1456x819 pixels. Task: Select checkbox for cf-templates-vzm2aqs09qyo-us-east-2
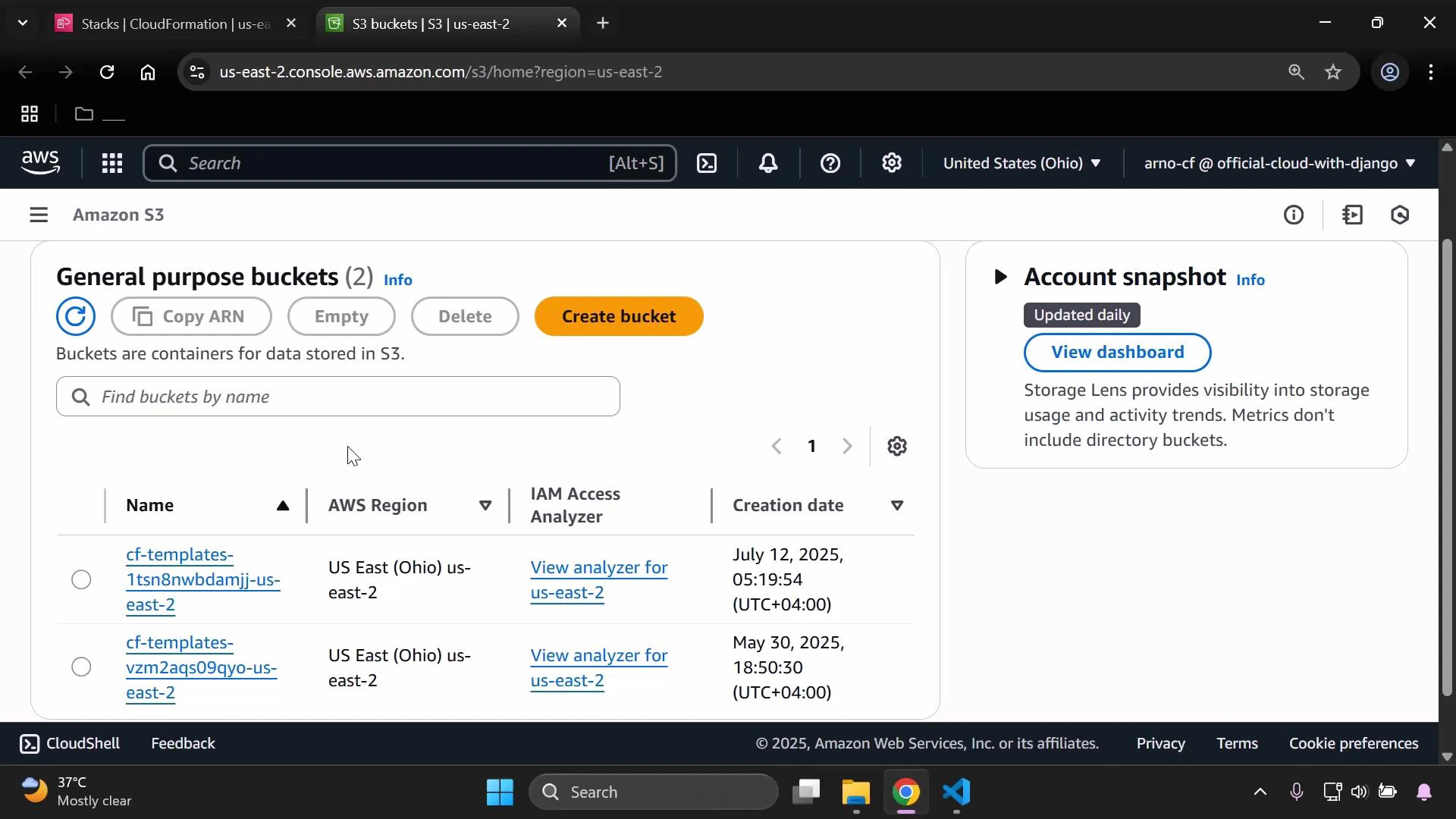pyautogui.click(x=80, y=667)
